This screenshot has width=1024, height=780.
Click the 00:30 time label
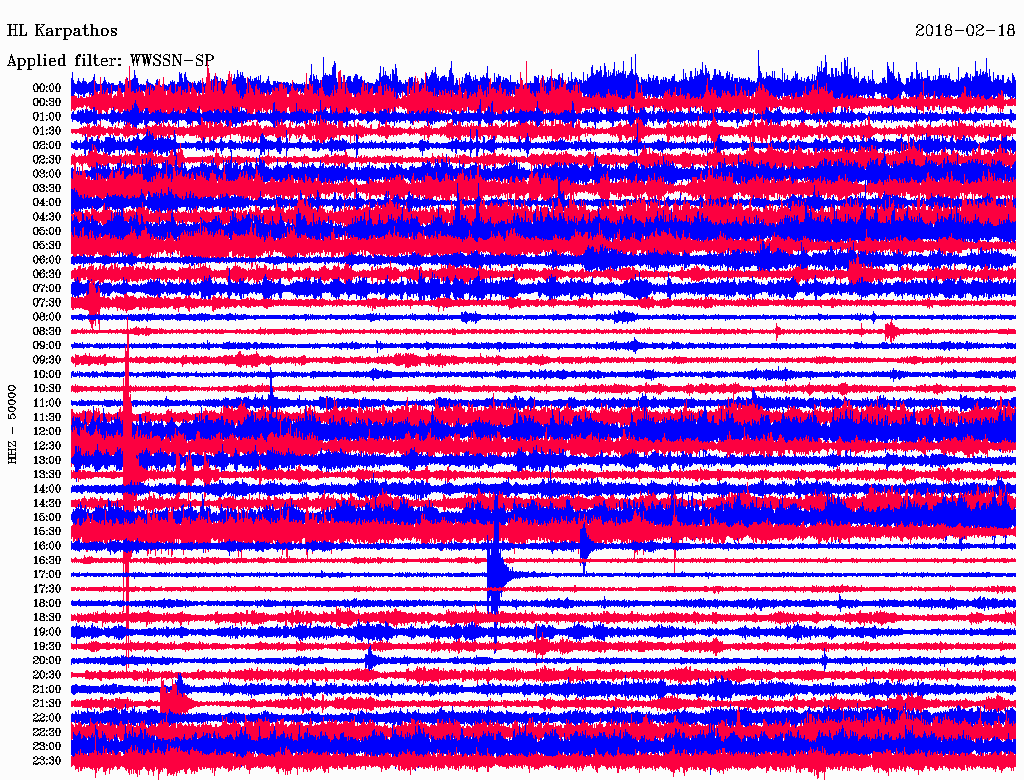(x=47, y=103)
